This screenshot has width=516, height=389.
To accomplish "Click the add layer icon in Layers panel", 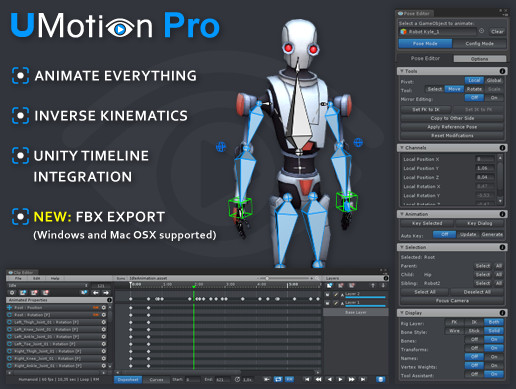I will (x=329, y=285).
